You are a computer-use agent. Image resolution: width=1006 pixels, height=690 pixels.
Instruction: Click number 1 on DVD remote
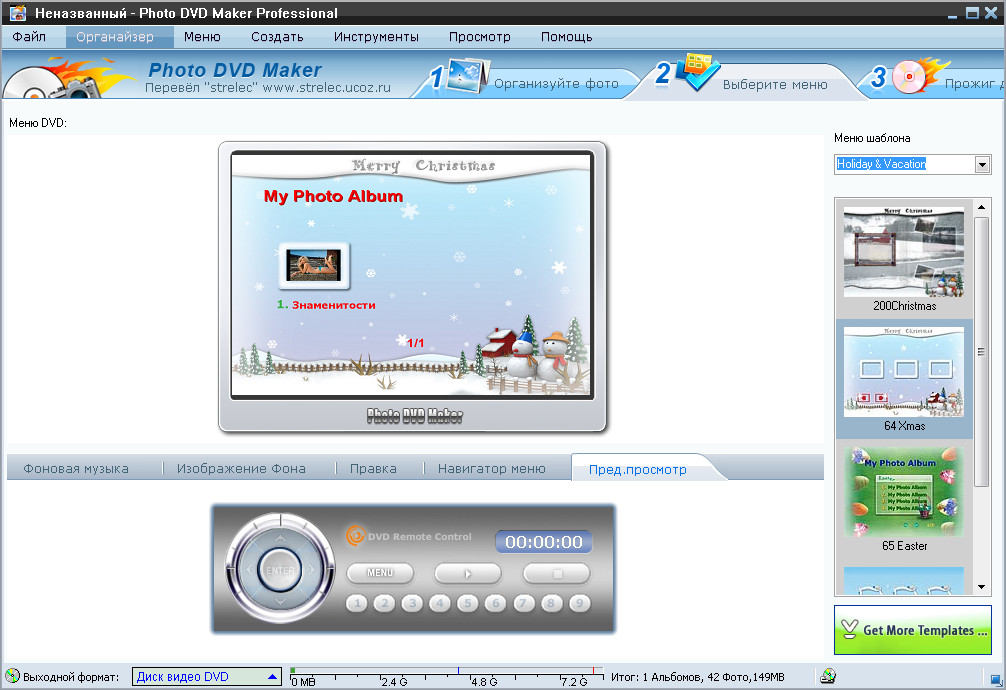357,603
